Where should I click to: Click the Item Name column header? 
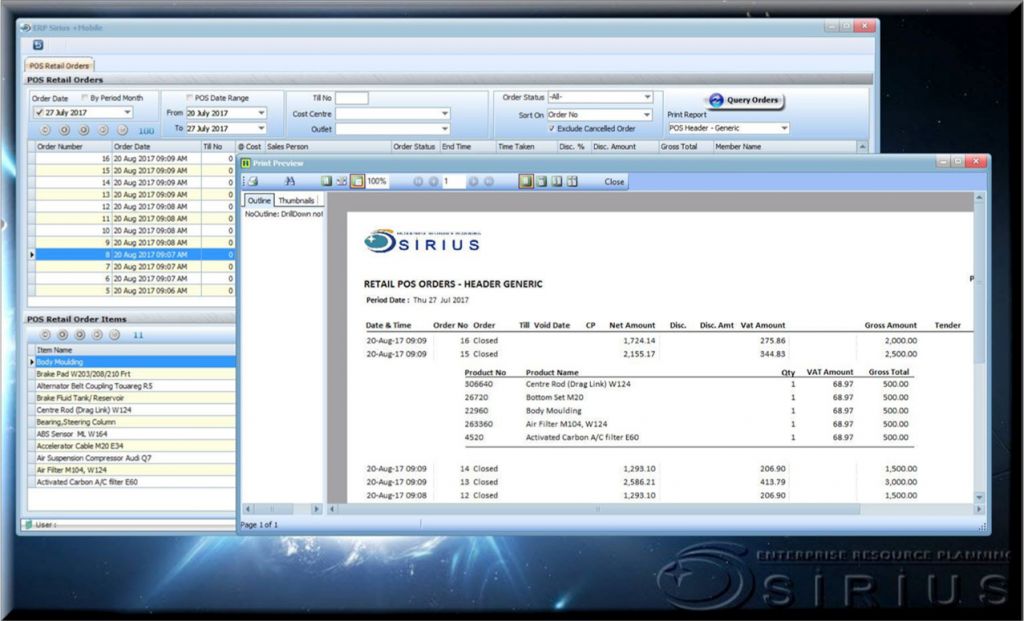135,350
